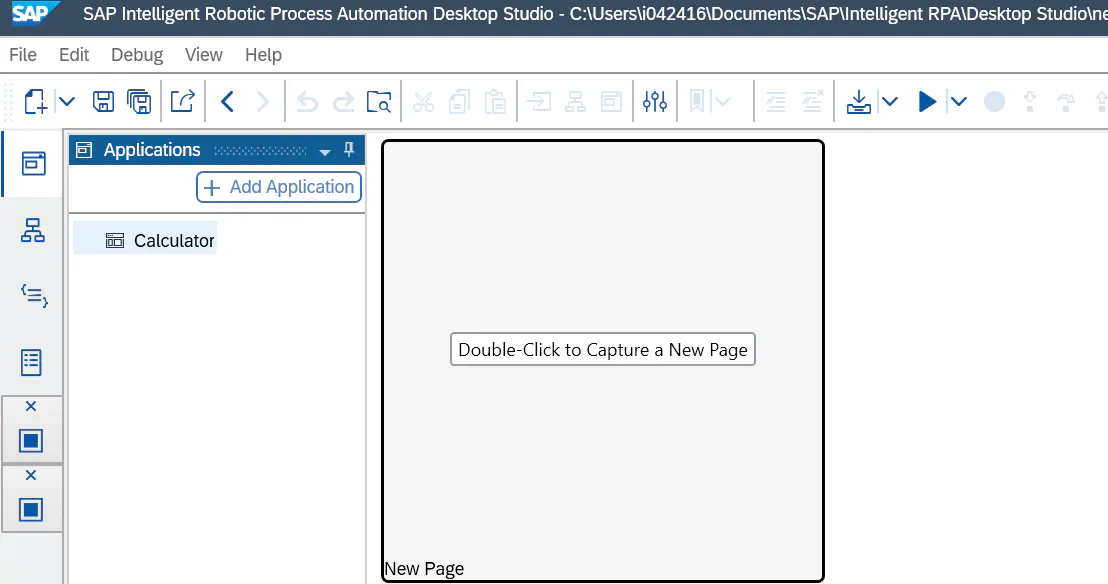Click the Step Over debug icon

(x=1066, y=102)
